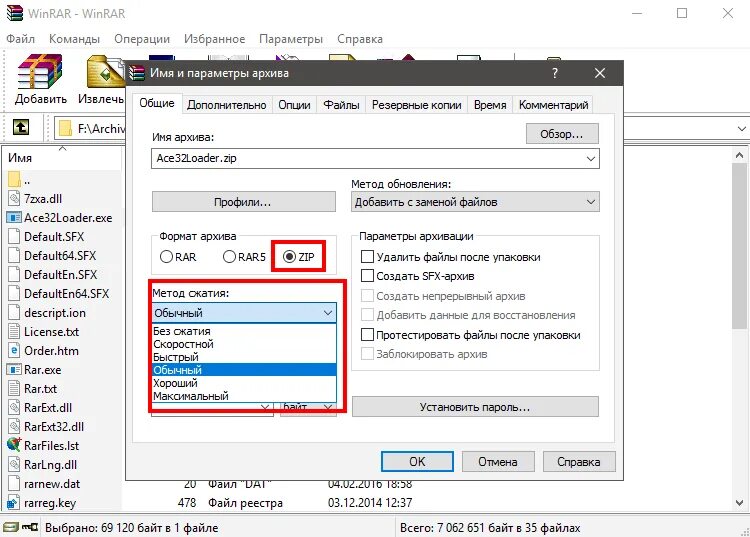This screenshot has height=537, width=750.
Task: Switch to the 'Дополнительно' tab
Action: tap(227, 105)
